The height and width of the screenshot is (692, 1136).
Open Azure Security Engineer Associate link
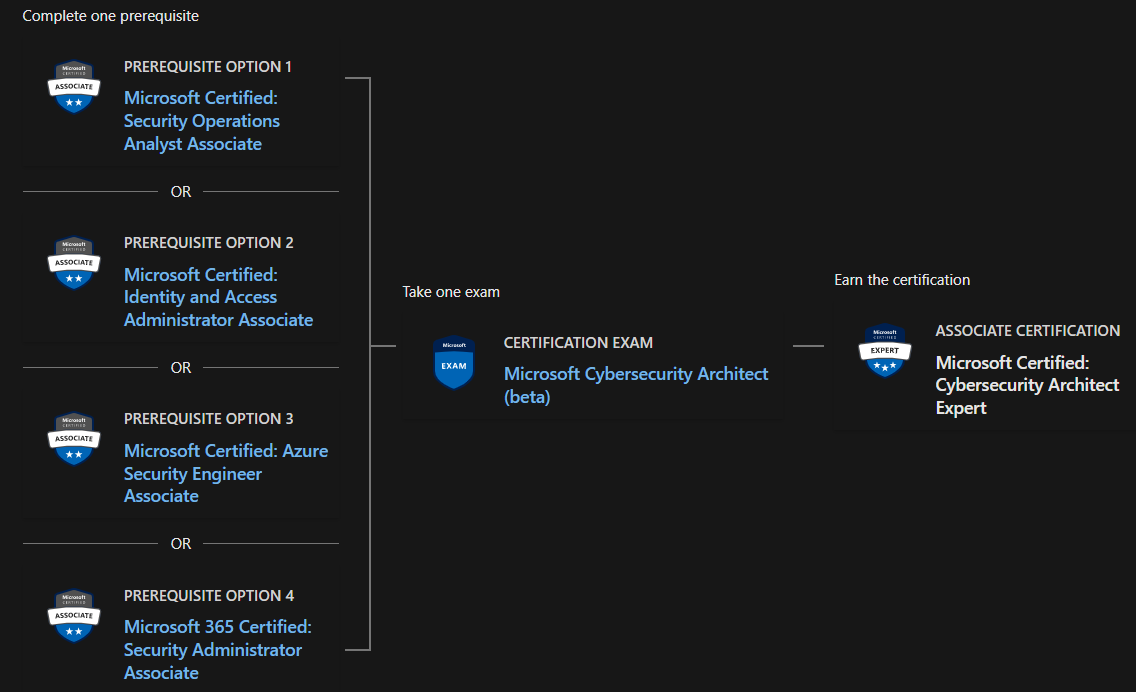(225, 473)
